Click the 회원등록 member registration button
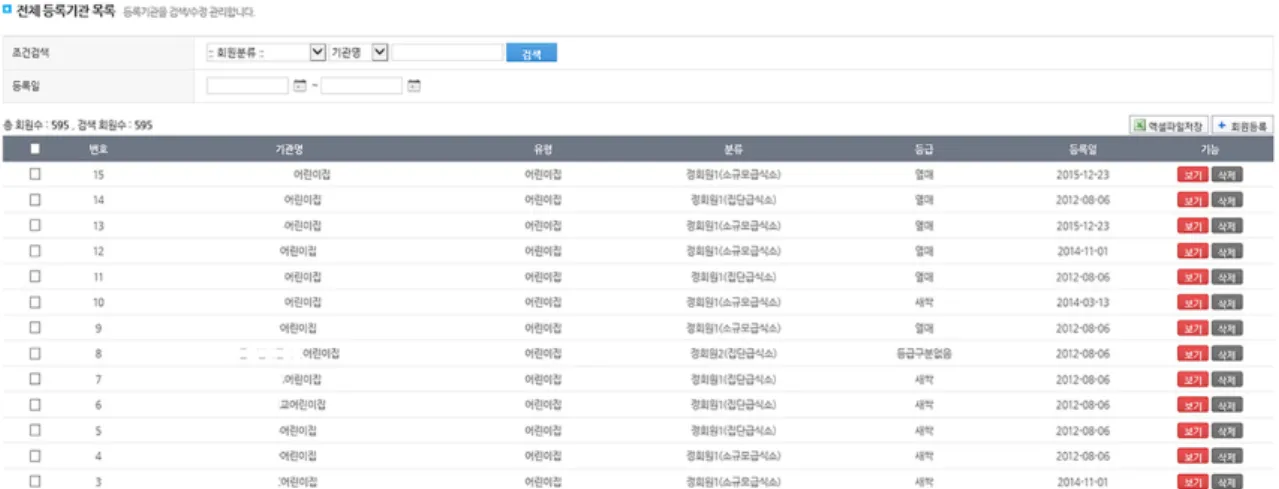The width and height of the screenshot is (1279, 489). 1243,125
